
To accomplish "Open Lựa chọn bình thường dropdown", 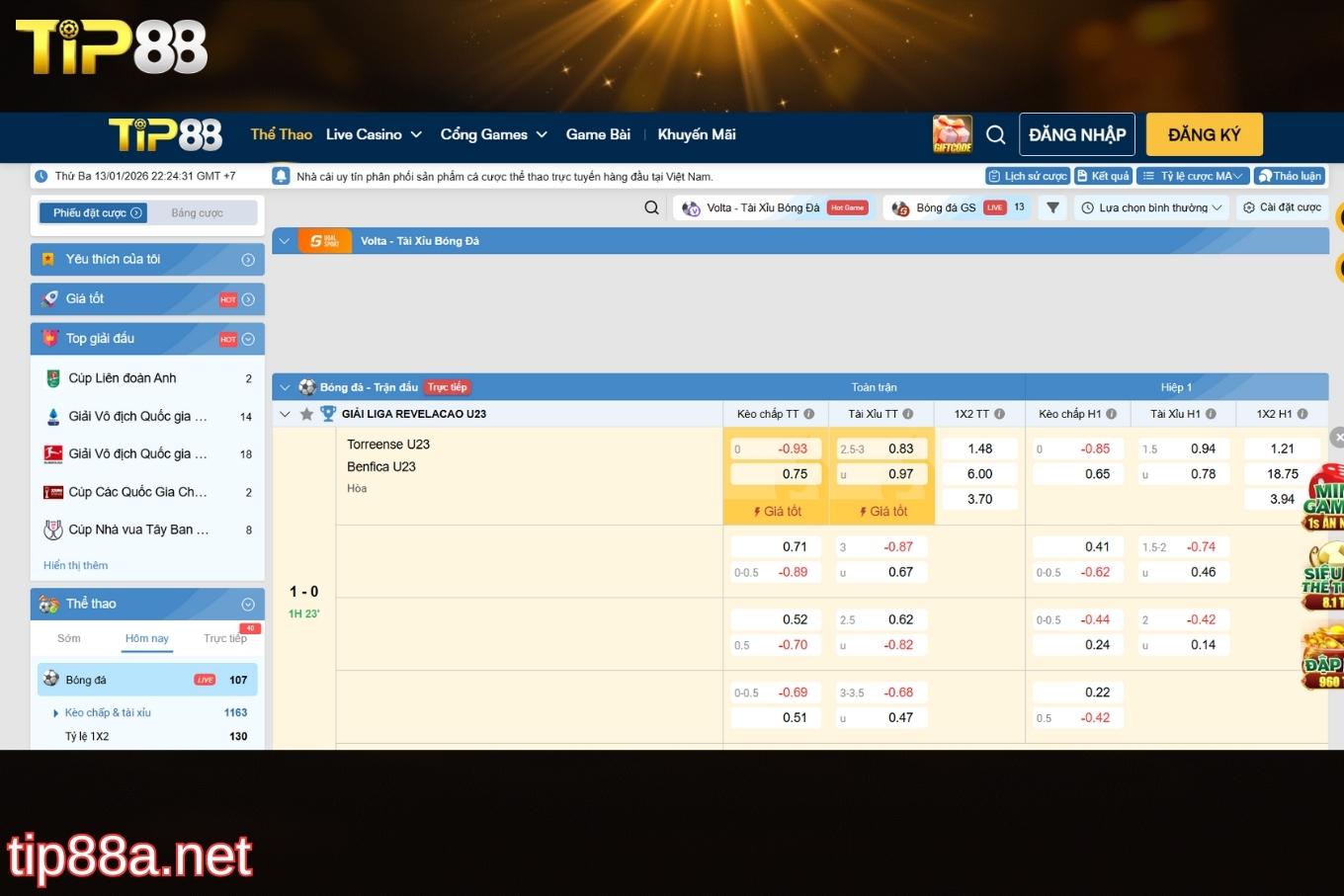I will pyautogui.click(x=1151, y=207).
